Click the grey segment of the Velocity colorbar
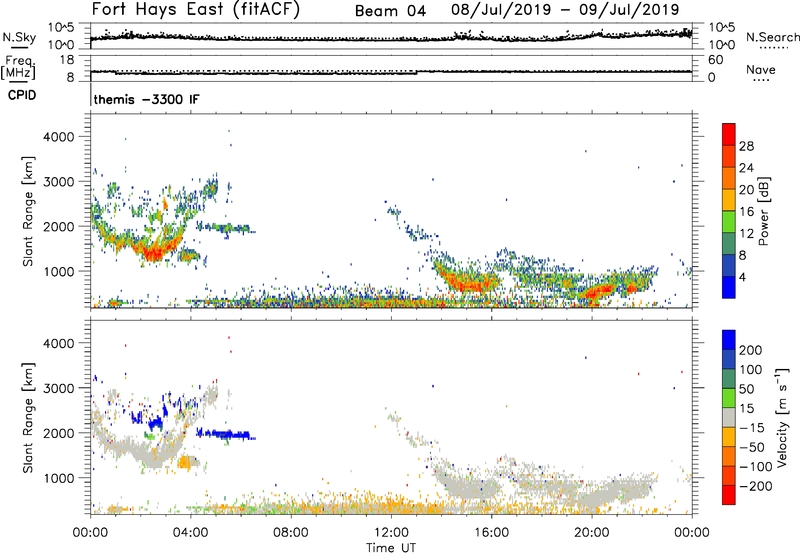This screenshot has height=554, width=800. coord(729,418)
